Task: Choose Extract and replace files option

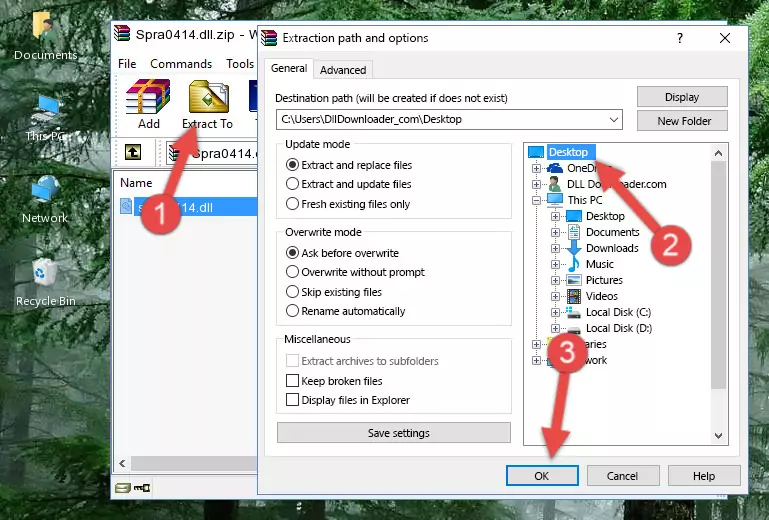Action: click(292, 165)
